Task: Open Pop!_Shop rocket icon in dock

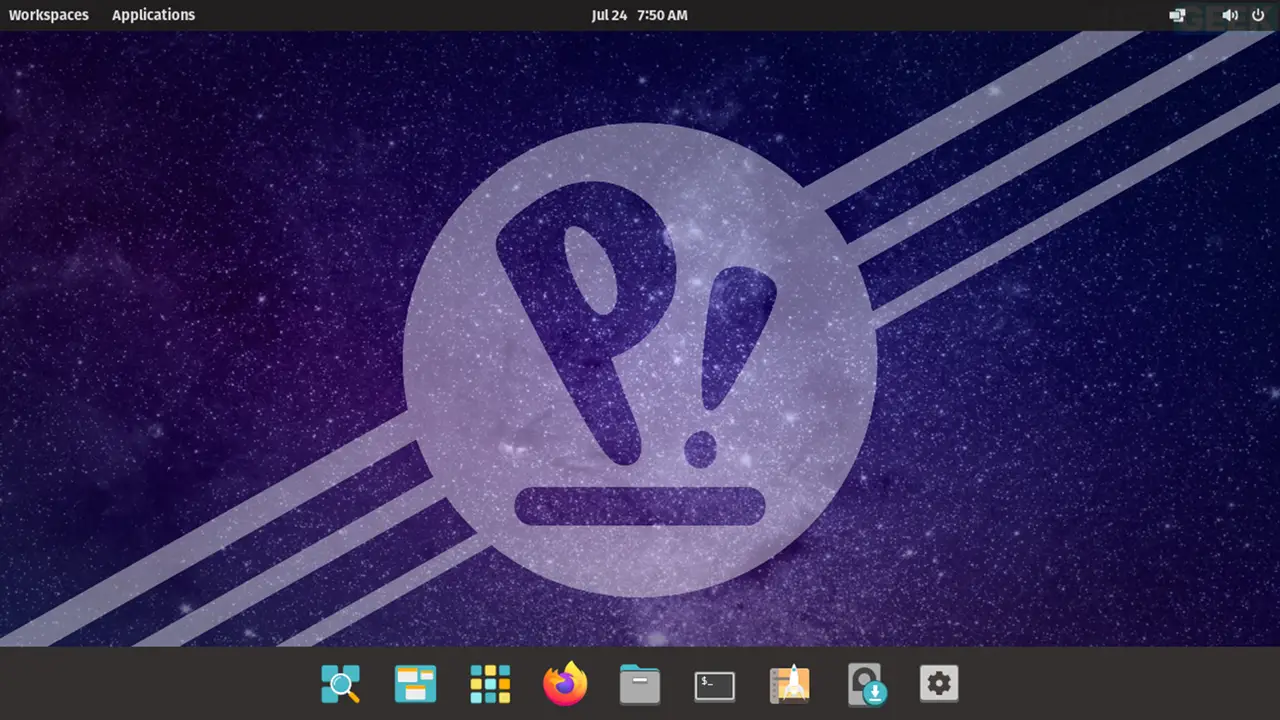Action: tap(790, 685)
